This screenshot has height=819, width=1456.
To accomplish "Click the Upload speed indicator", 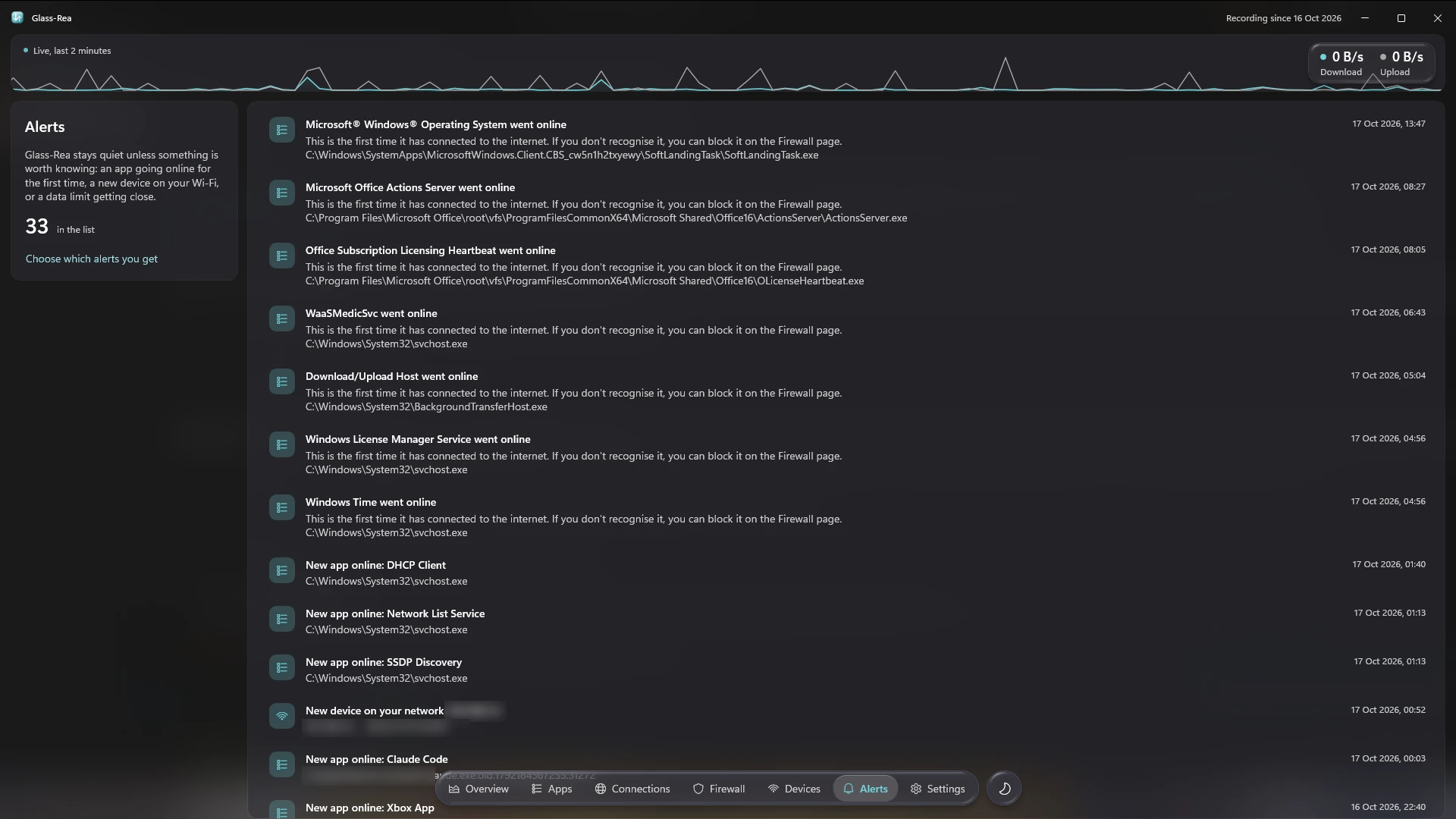I will coord(1401,63).
